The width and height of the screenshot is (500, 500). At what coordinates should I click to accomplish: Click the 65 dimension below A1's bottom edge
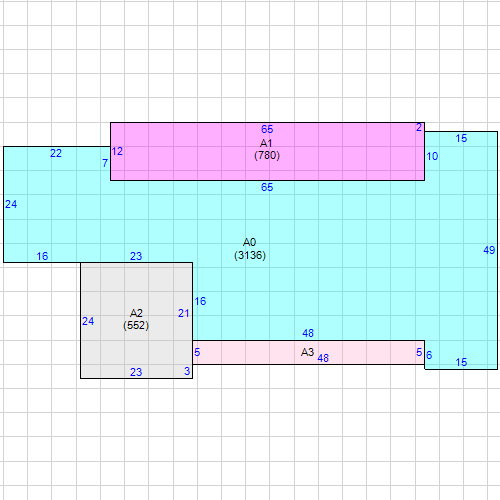coord(267,187)
